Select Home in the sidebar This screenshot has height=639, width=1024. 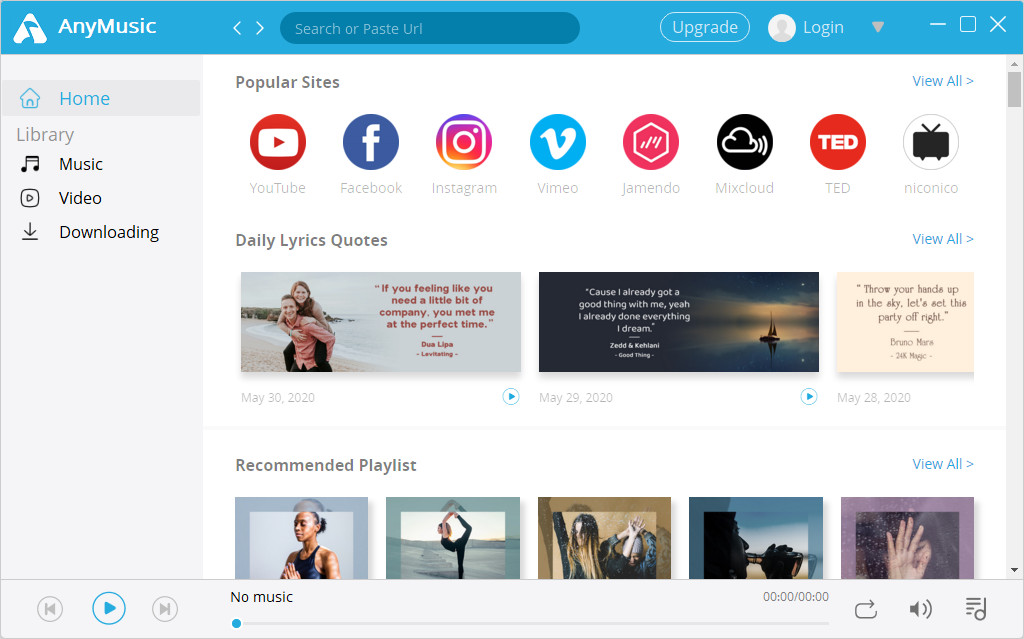coord(101,98)
